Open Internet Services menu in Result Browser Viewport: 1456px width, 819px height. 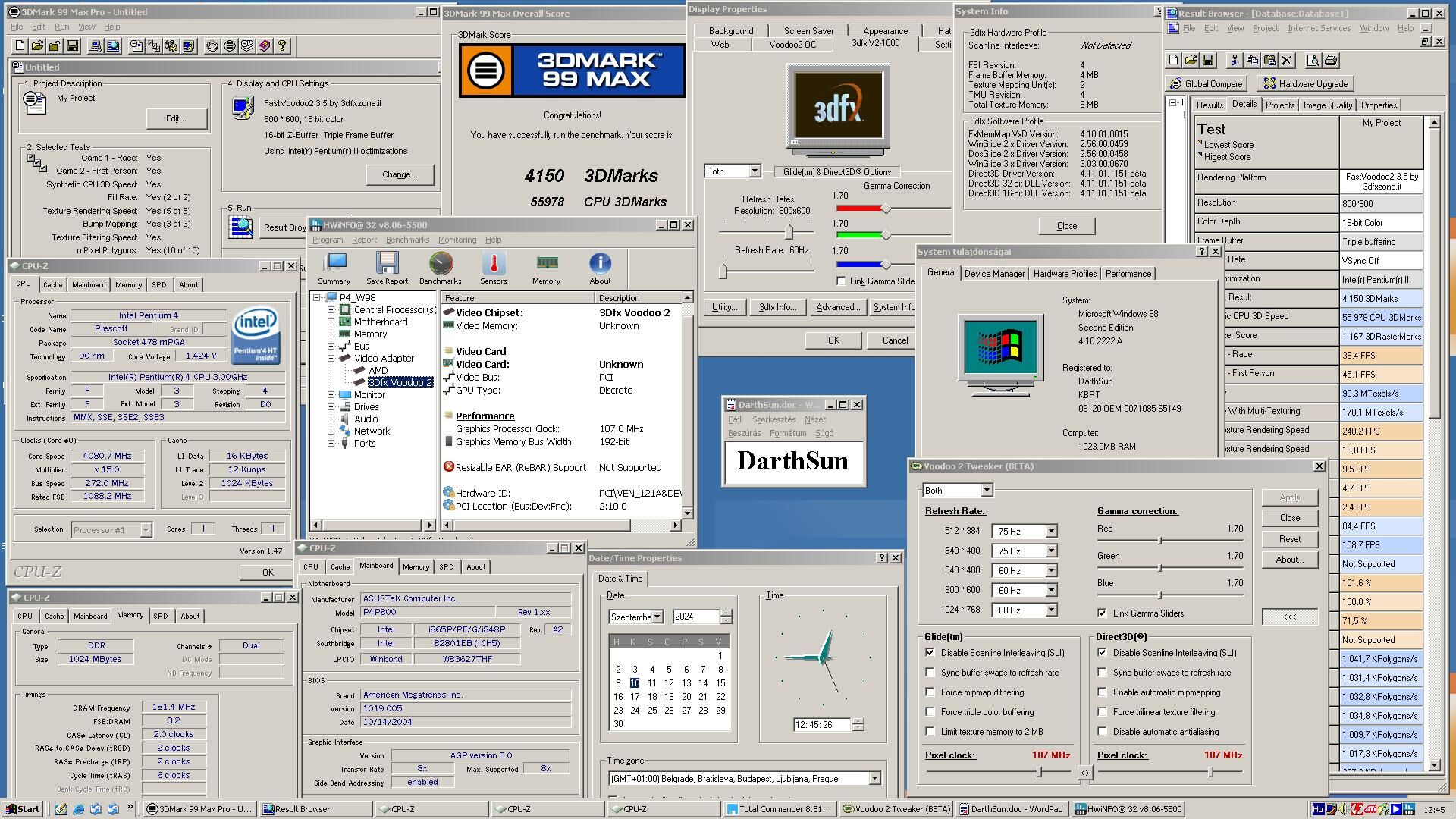1319,29
